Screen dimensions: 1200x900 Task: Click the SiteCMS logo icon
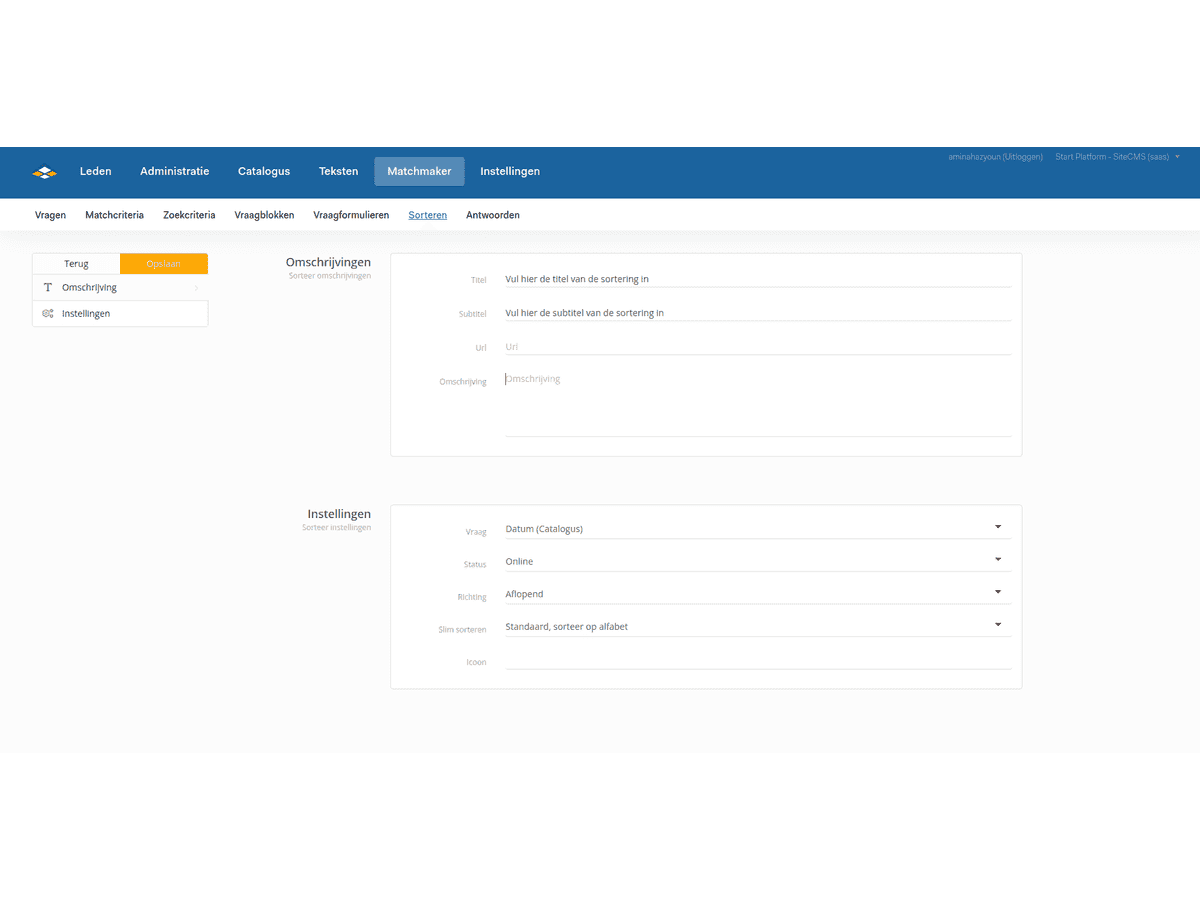pos(45,171)
